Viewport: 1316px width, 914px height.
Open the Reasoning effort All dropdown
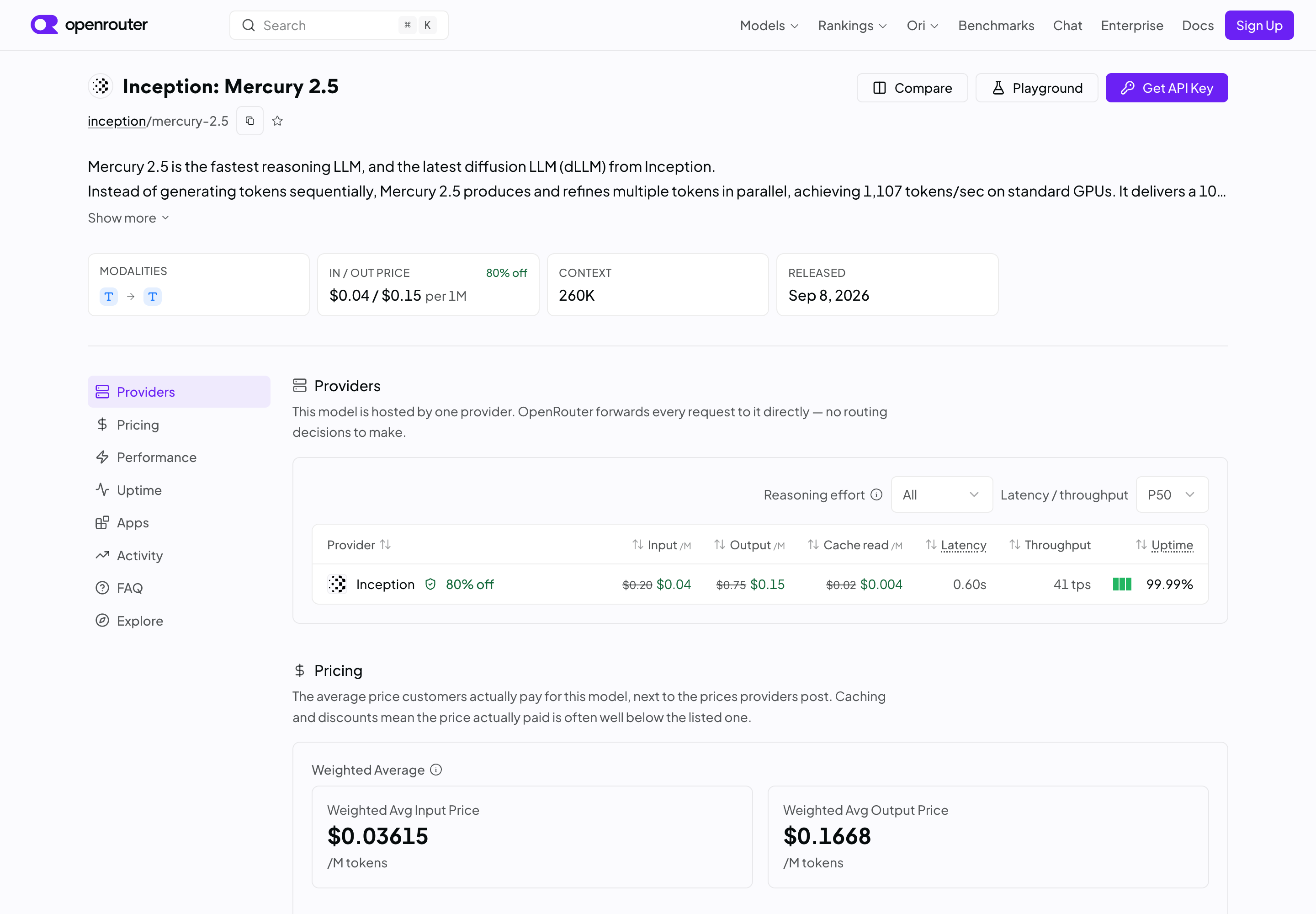pyautogui.click(x=941, y=494)
